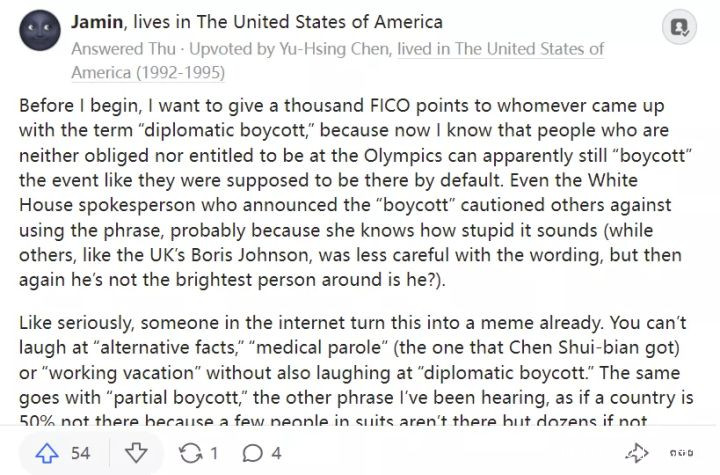Open the comments speech bubble
Image resolution: width=720 pixels, height=475 pixels.
(254, 453)
